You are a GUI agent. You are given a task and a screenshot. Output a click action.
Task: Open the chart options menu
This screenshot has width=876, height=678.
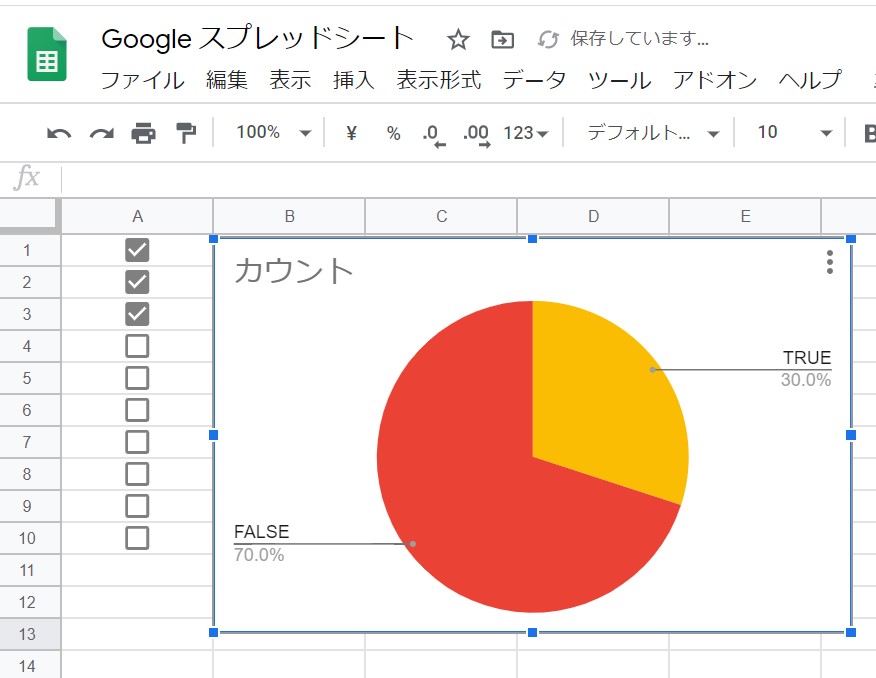[x=829, y=262]
